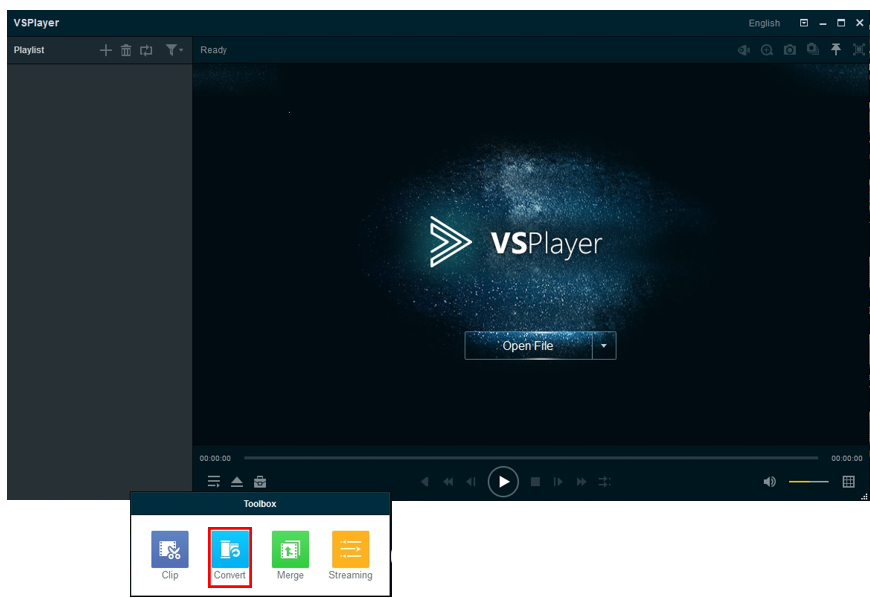Viewport: 870px width, 598px height.
Task: Open the Clip tool in Toolbox
Action: 170,551
